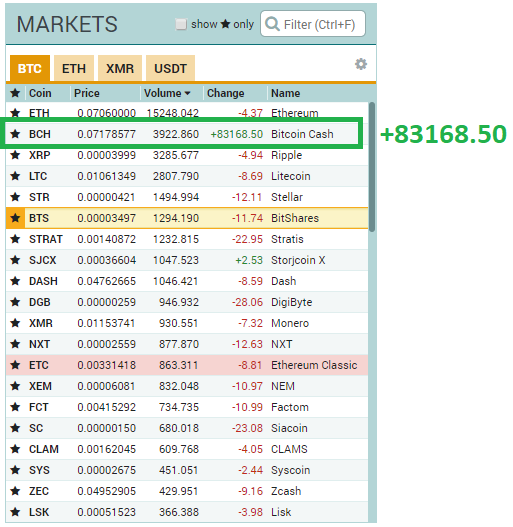This screenshot has width=513, height=527.
Task: Select the Ethereum name cell
Action: 294,113
